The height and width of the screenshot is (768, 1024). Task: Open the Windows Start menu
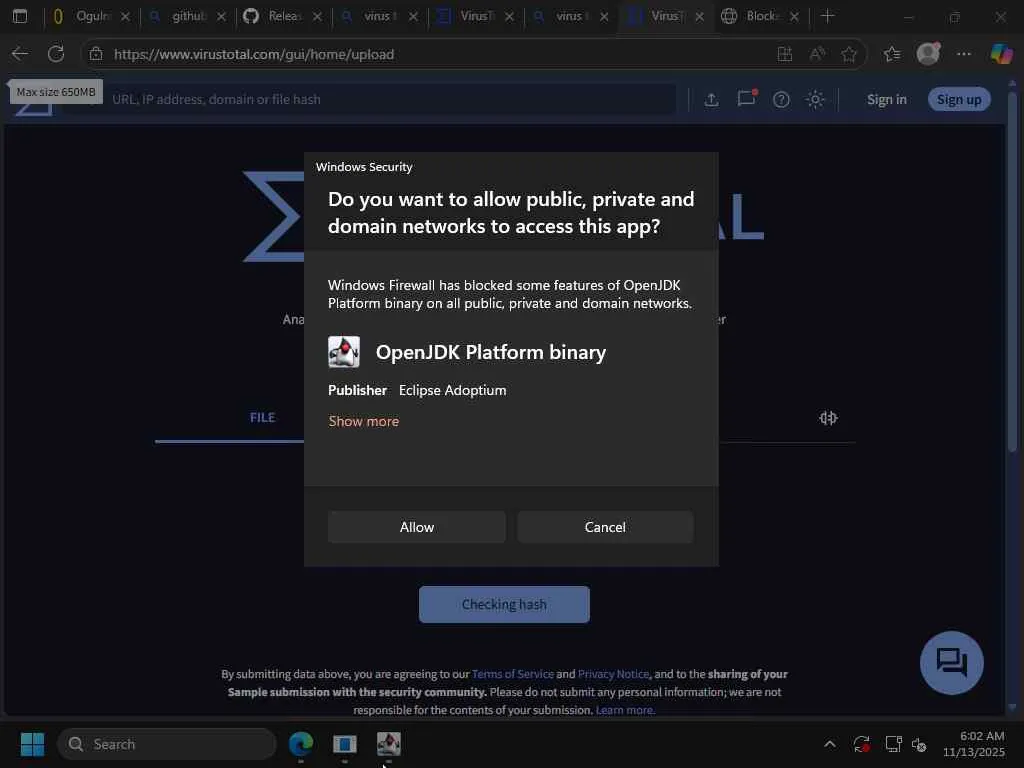pyautogui.click(x=32, y=744)
